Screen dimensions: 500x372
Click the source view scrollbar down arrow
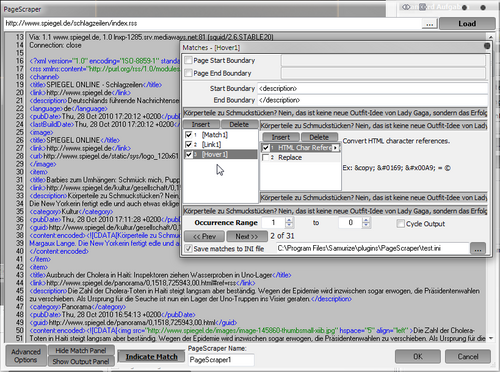491,338
